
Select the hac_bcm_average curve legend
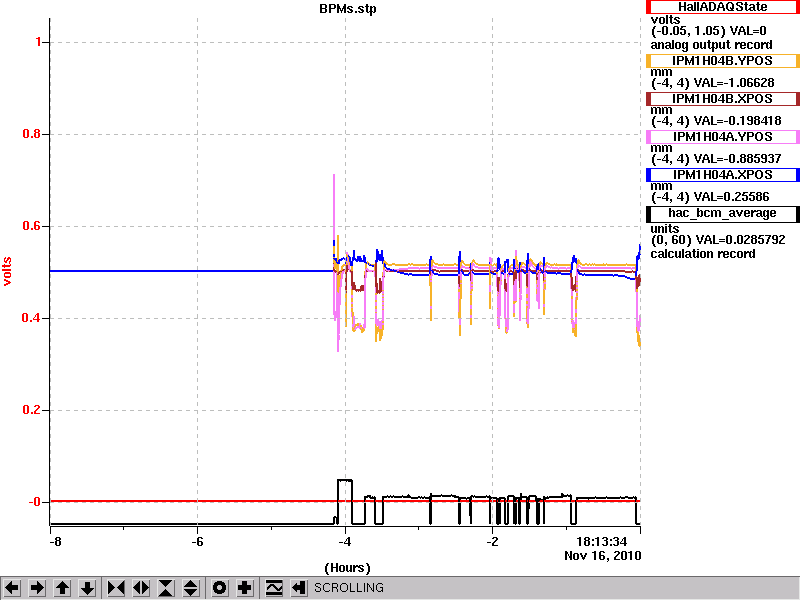[722, 213]
